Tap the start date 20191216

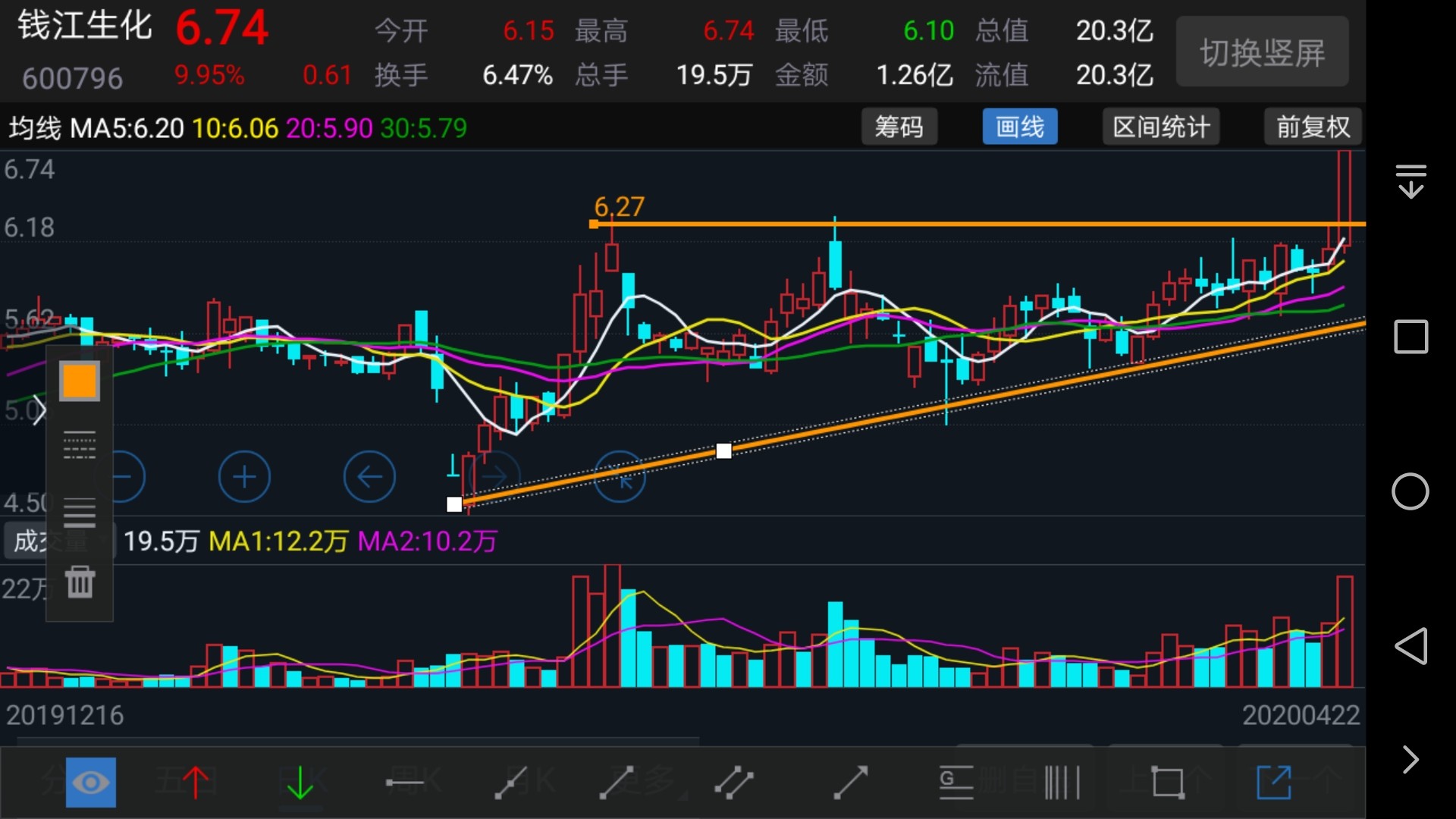click(64, 715)
